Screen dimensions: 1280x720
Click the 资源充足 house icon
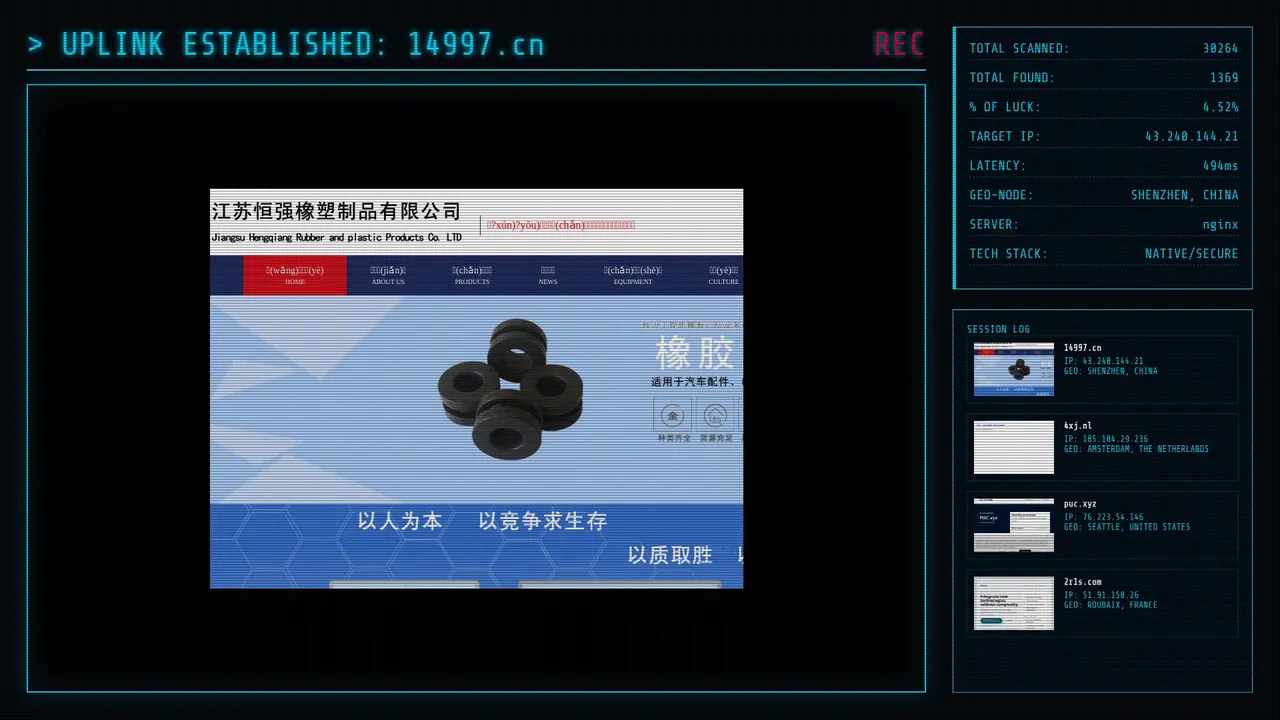715,414
